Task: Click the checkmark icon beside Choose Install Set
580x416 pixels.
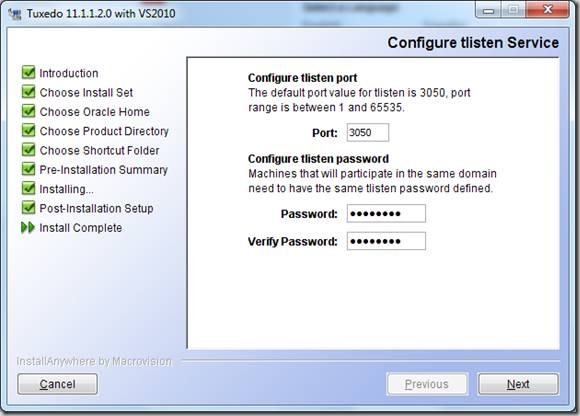Action: 28,92
